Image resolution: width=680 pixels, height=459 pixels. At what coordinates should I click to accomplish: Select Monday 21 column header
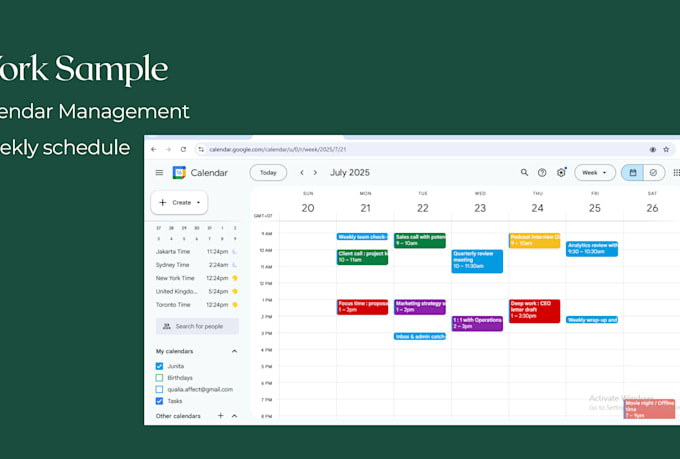point(366,203)
